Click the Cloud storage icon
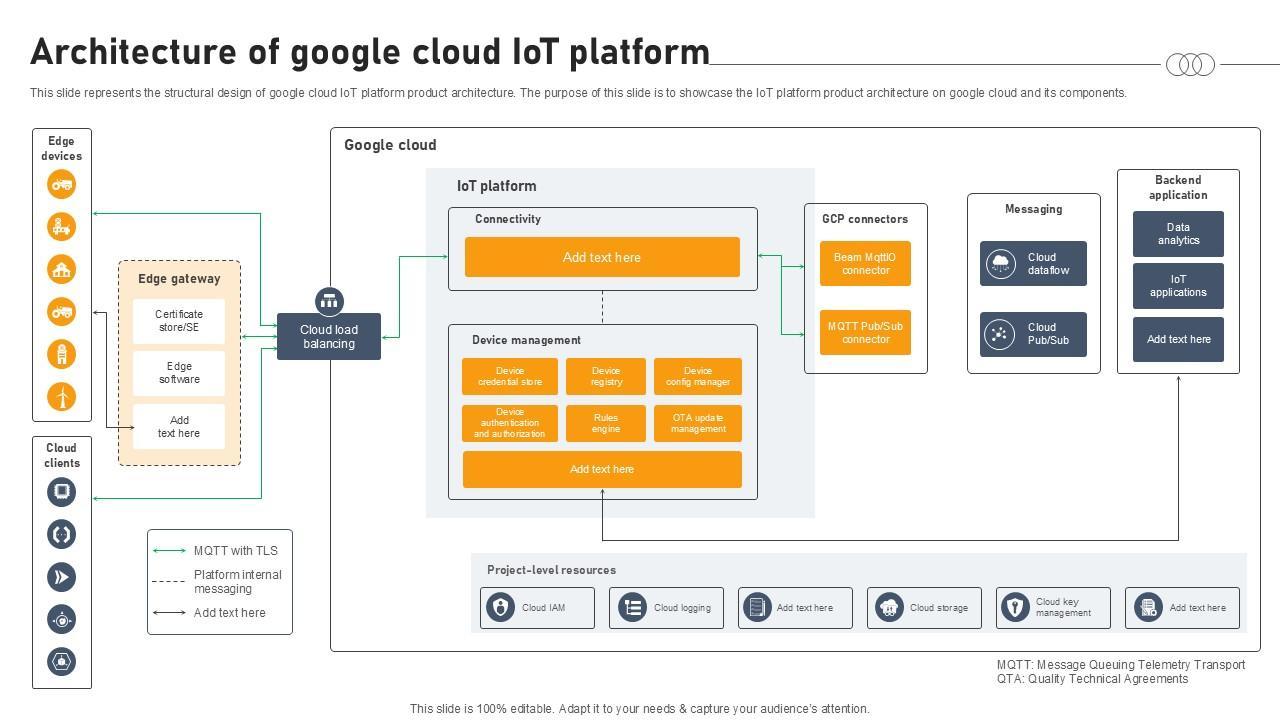The width and height of the screenshot is (1280, 720). click(888, 607)
